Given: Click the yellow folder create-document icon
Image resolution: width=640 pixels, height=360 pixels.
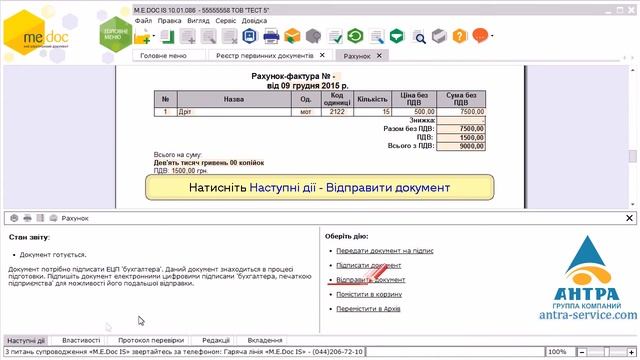Looking at the screenshot, I should click(142, 37).
